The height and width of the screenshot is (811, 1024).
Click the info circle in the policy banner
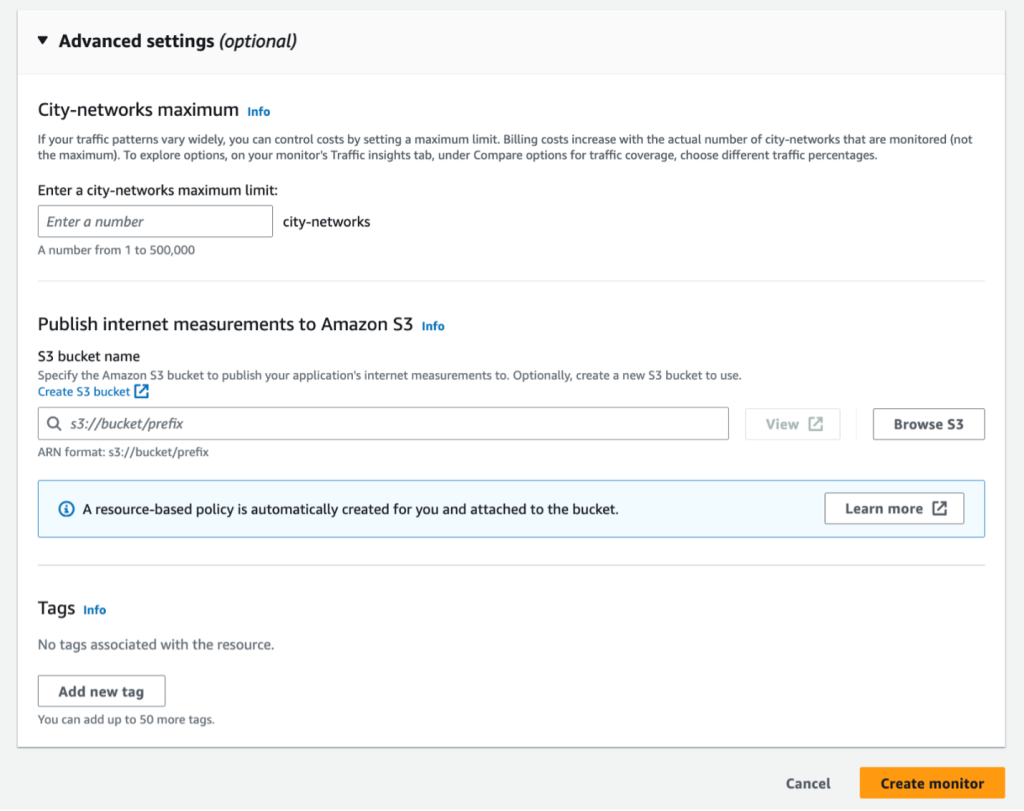click(66, 508)
